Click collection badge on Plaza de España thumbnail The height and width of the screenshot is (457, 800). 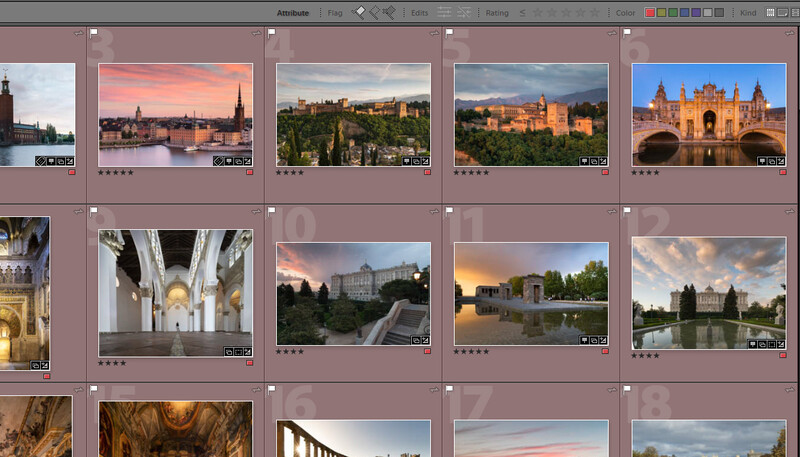[x=771, y=161]
